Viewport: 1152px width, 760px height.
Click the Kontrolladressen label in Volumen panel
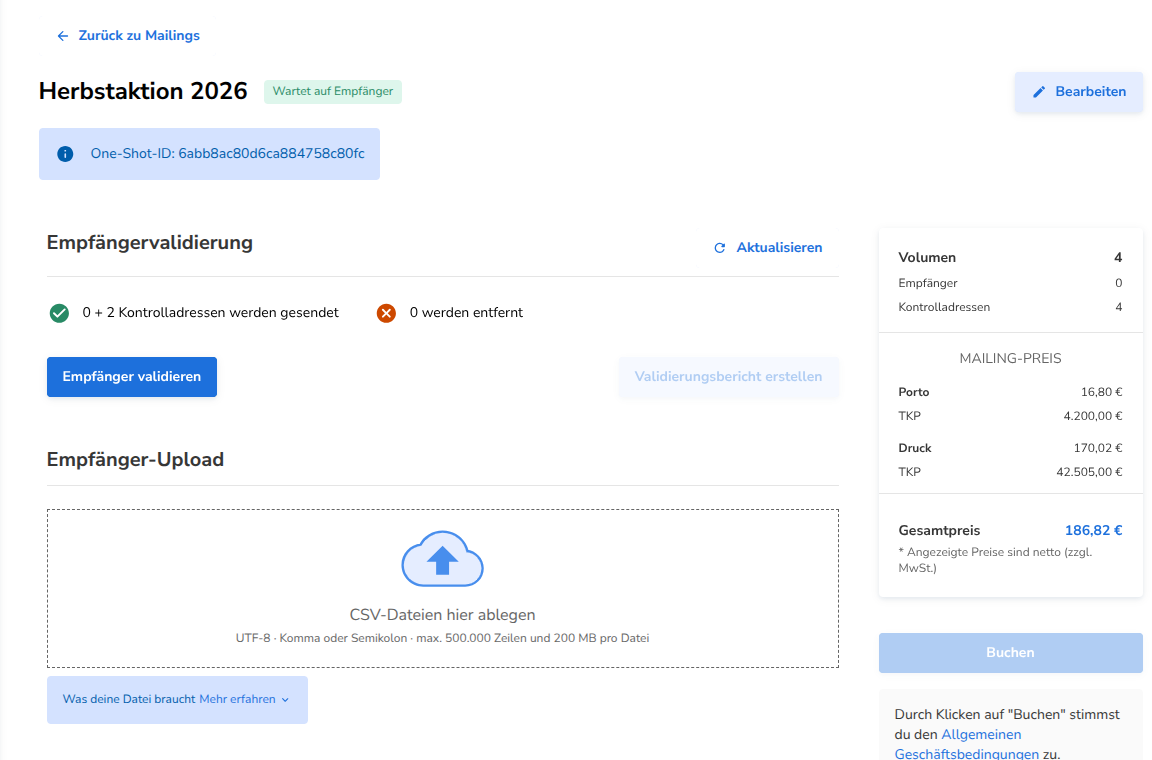click(944, 307)
